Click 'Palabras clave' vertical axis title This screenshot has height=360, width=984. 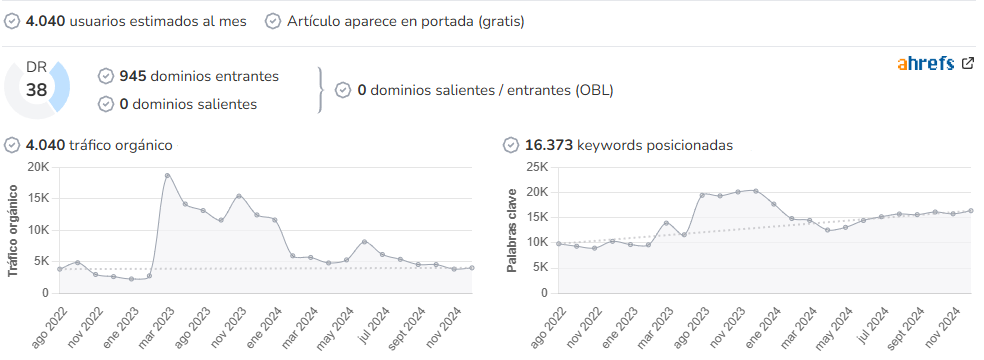[x=512, y=231]
